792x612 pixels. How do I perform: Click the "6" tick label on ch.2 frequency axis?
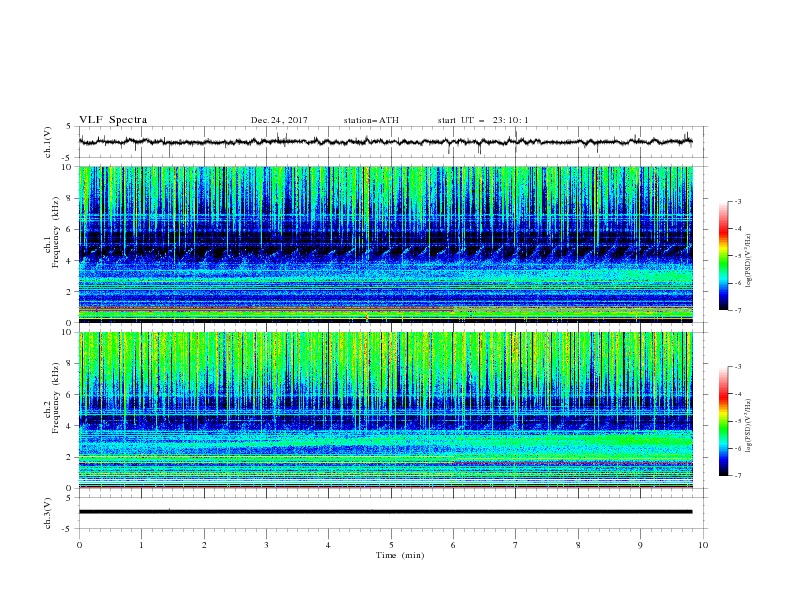point(70,395)
